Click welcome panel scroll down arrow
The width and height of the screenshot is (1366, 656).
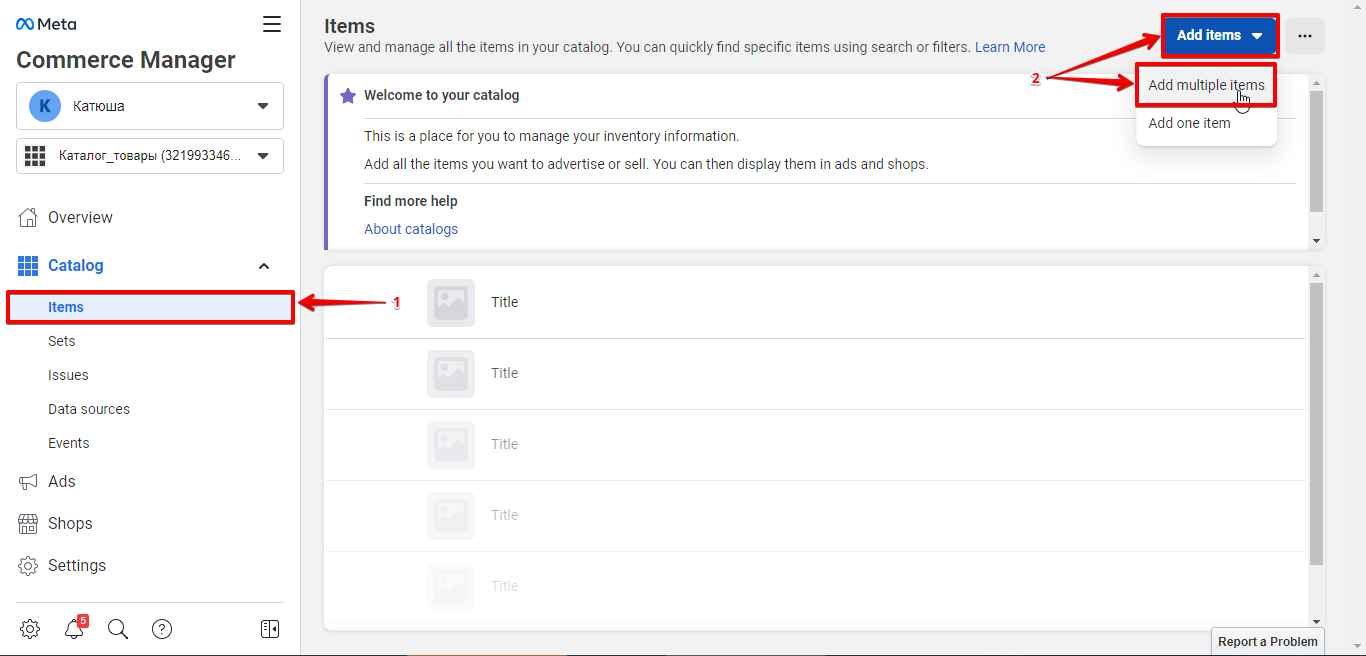(x=1316, y=241)
